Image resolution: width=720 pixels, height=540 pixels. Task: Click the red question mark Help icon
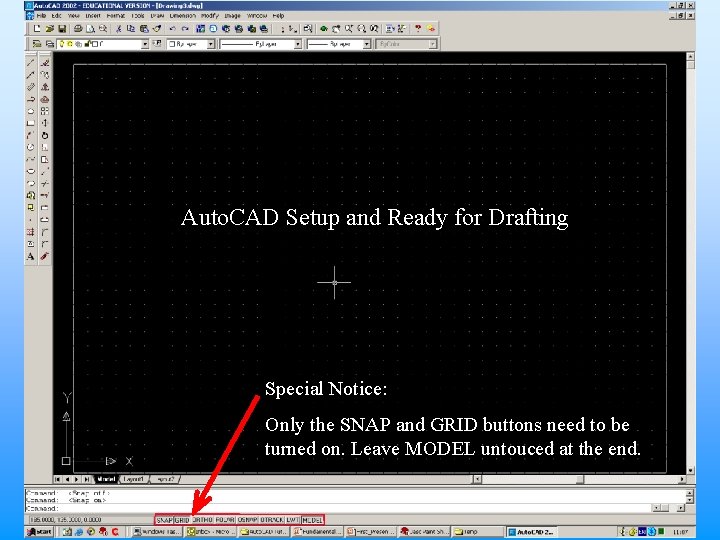418,29
